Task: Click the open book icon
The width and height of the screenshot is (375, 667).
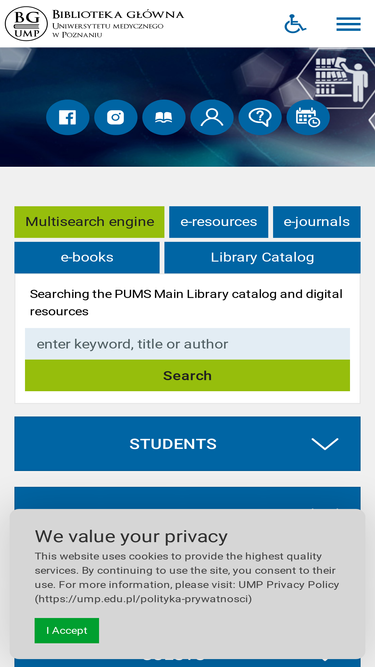Action: click(164, 117)
